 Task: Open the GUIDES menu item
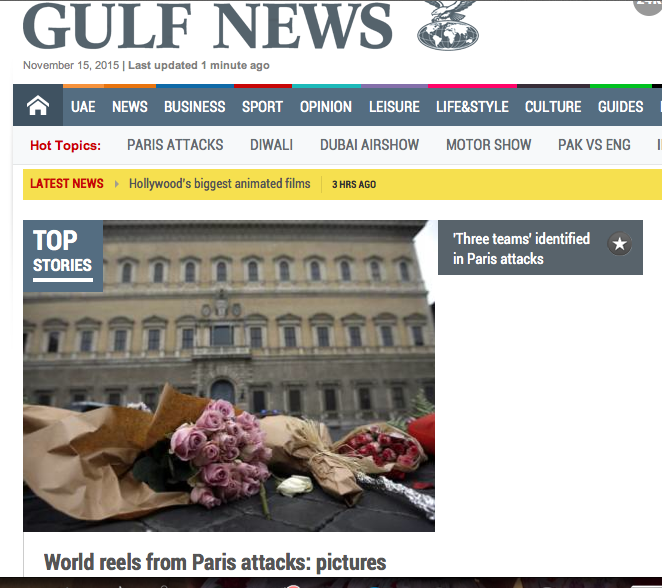620,107
